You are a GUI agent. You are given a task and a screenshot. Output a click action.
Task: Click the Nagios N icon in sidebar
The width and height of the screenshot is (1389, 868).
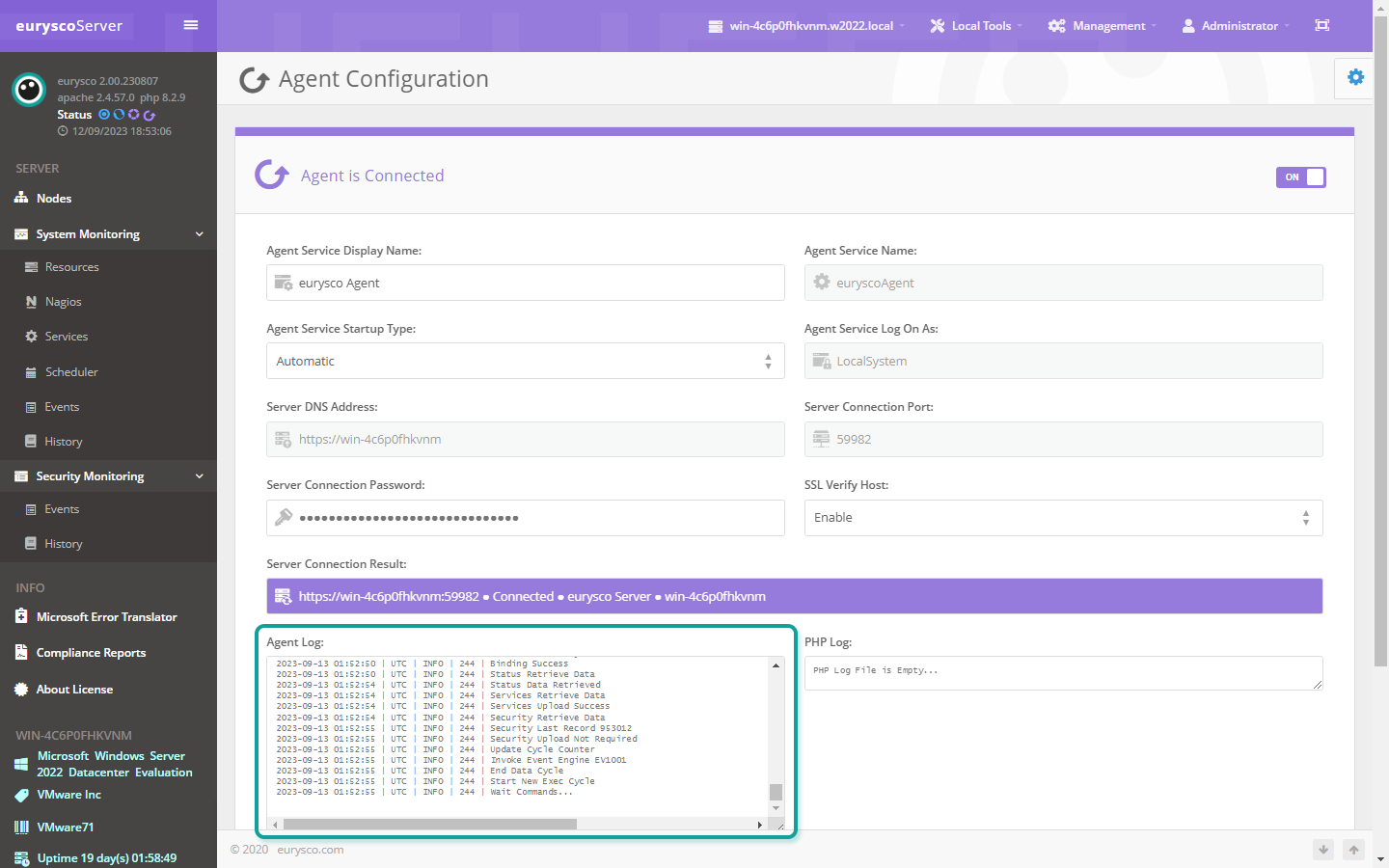click(31, 302)
